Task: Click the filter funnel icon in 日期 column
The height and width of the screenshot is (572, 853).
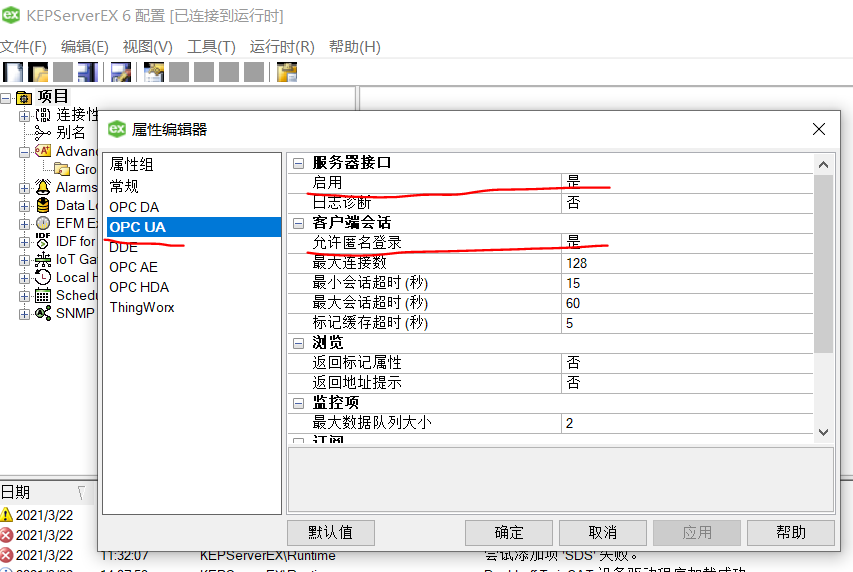Action: pyautogui.click(x=82, y=492)
